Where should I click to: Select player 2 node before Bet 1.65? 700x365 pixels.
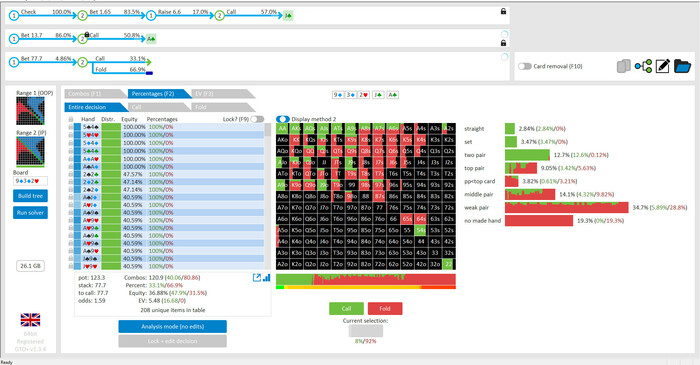pyautogui.click(x=82, y=16)
